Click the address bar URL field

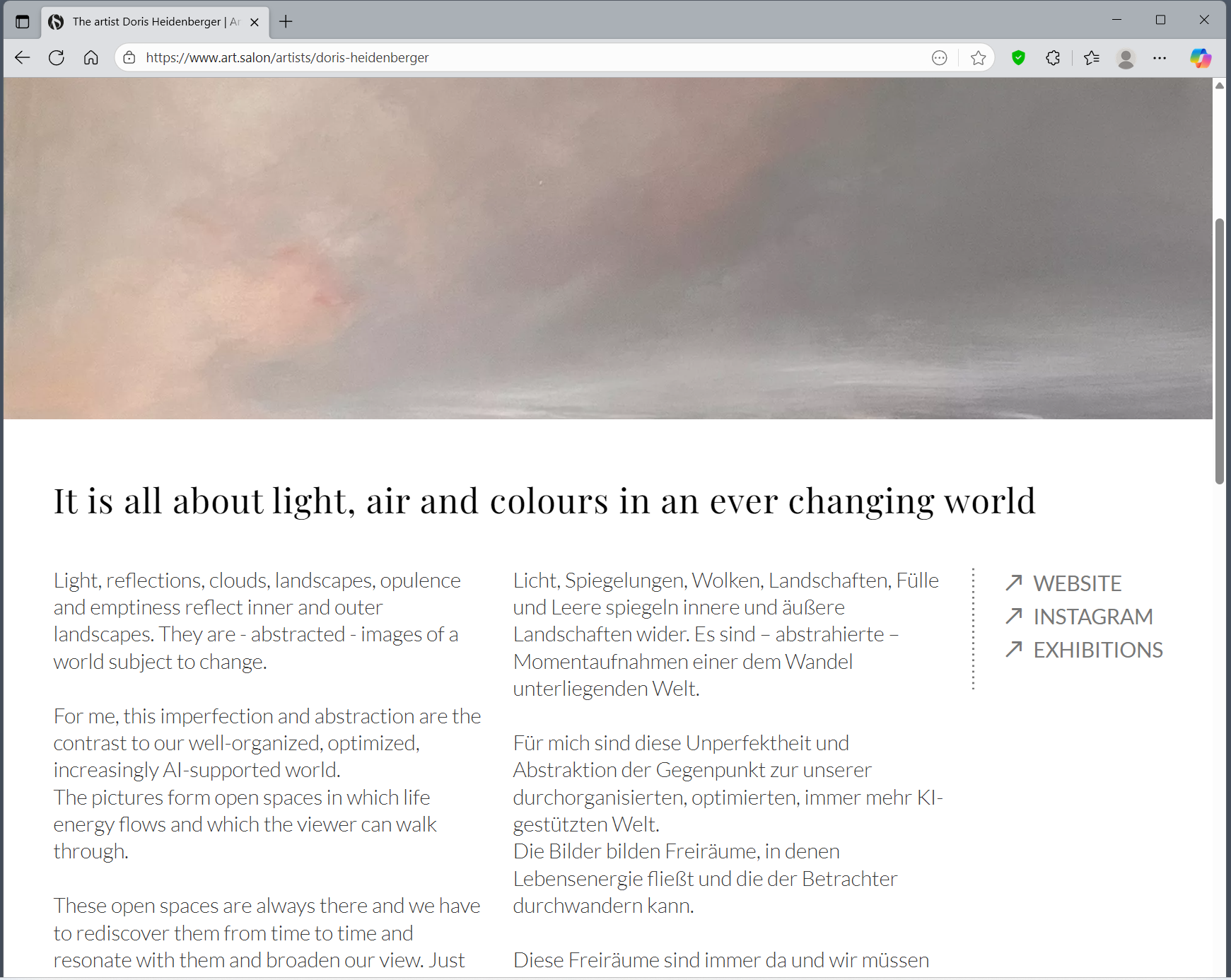495,58
